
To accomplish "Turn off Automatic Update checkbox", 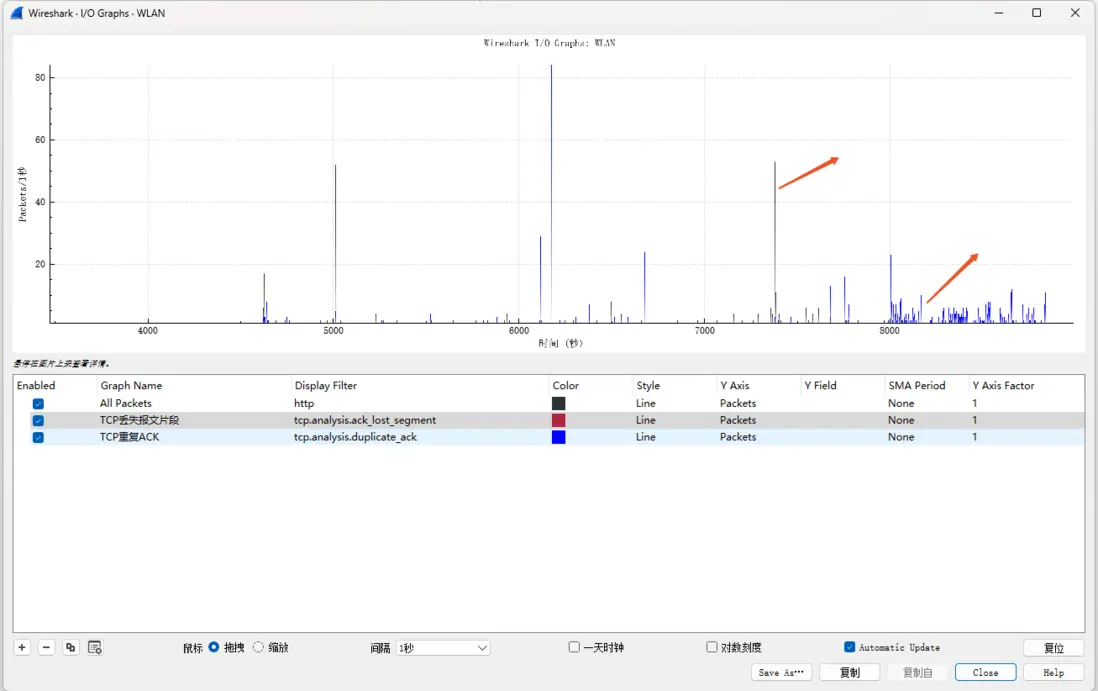I will [849, 647].
